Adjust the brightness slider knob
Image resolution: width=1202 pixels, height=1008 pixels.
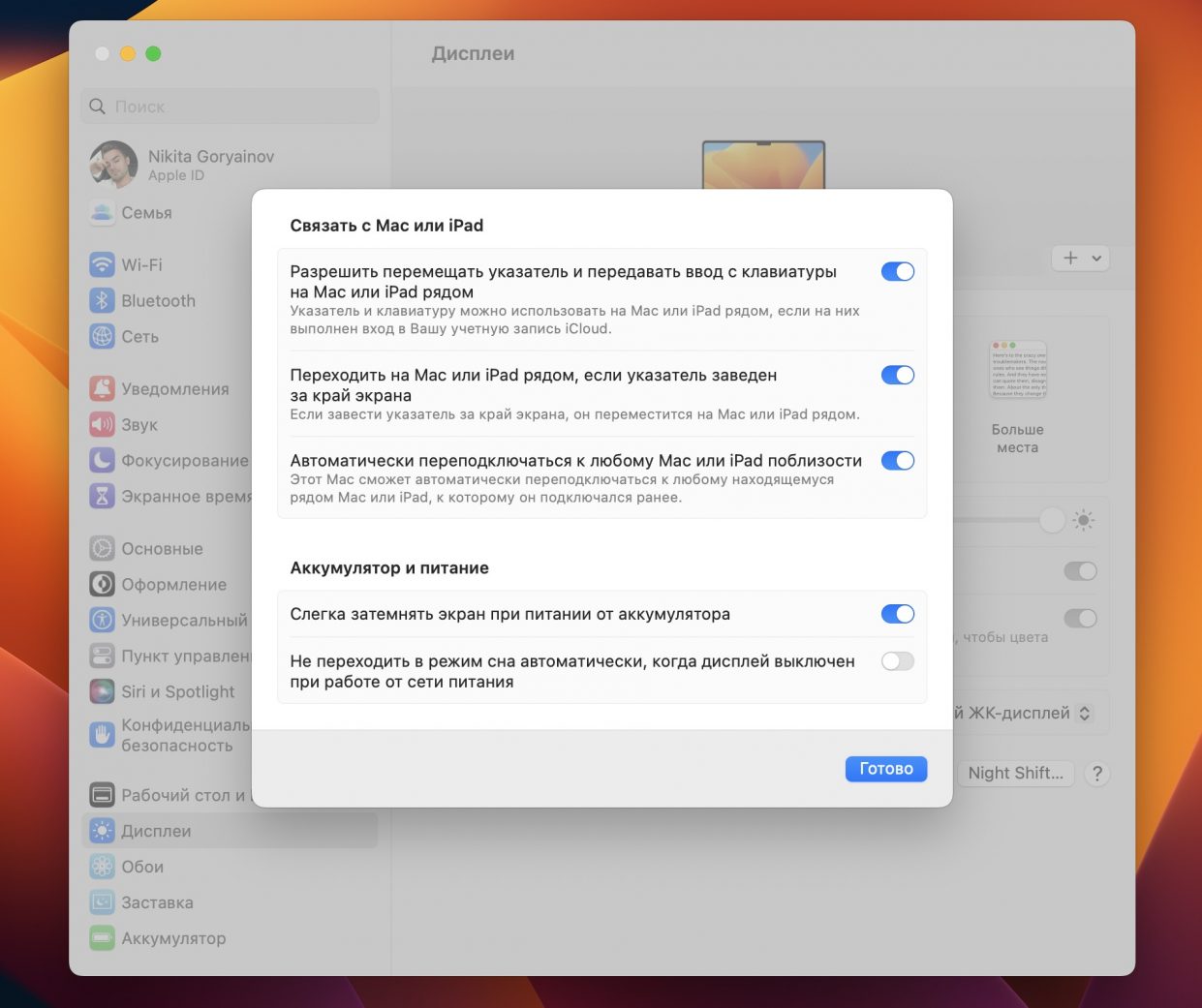coord(1052,520)
